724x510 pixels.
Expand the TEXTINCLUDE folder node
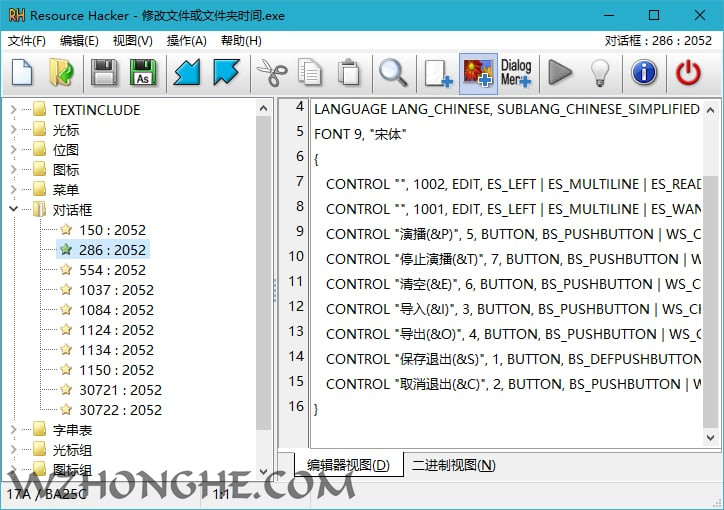13,110
